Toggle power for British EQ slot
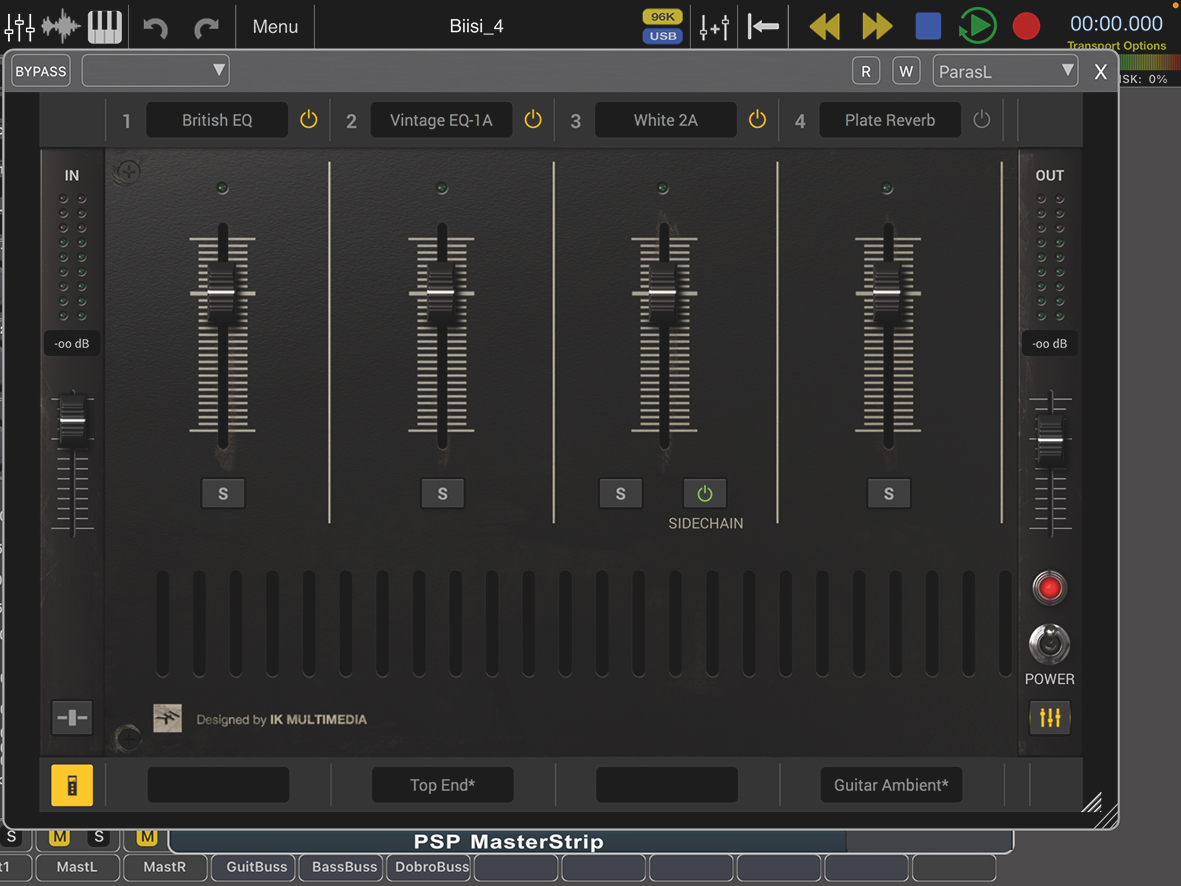The image size is (1181, 886). [x=309, y=119]
